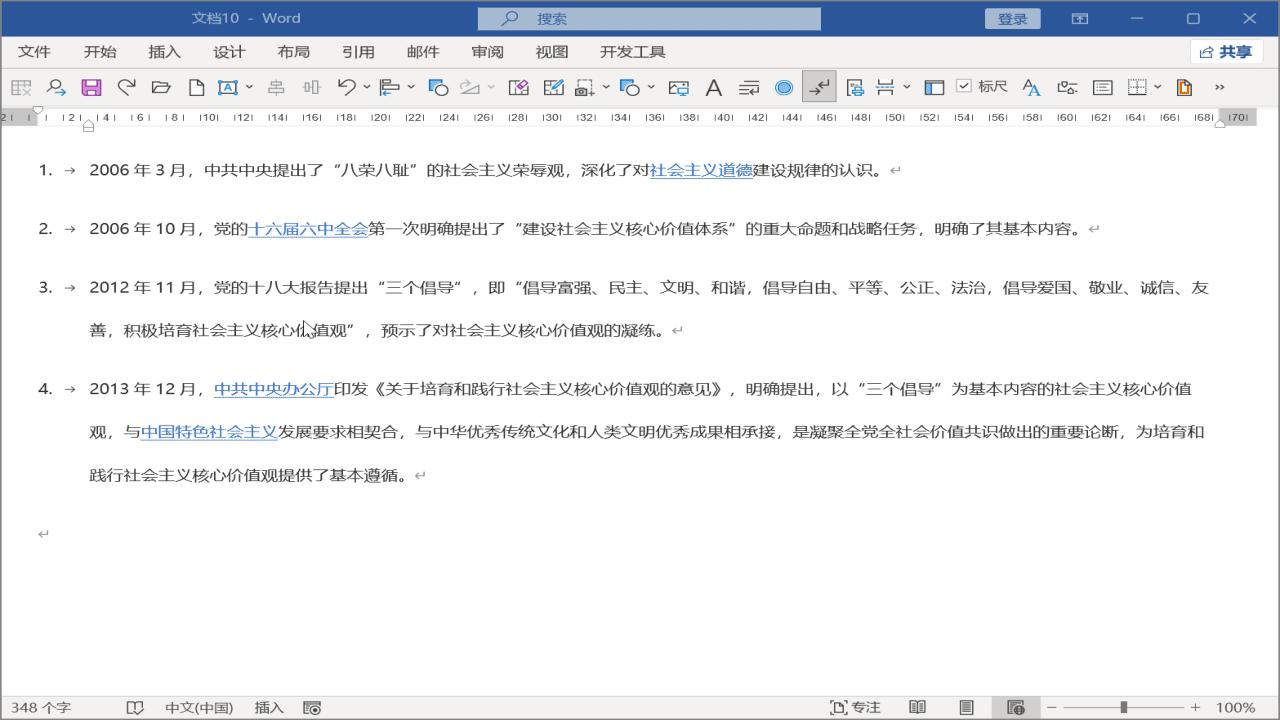The width and height of the screenshot is (1280, 720).
Task: Click the magenta Save floppy disk icon
Action: [91, 87]
